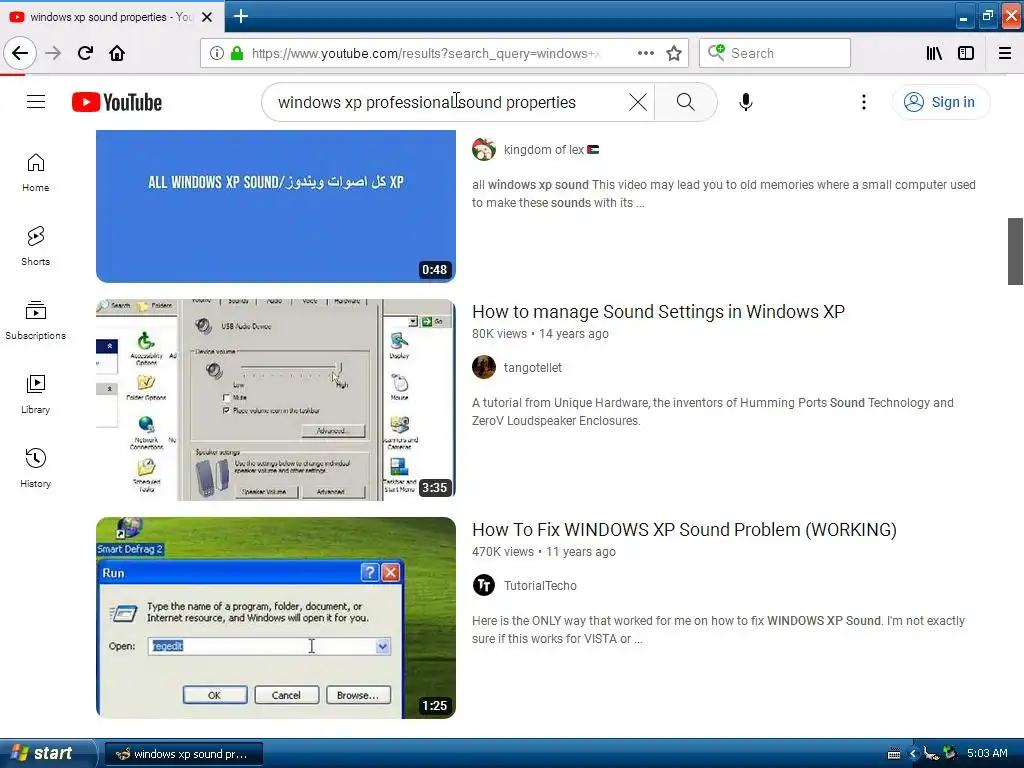
Task: Open the browser Library icon
Action: click(934, 54)
